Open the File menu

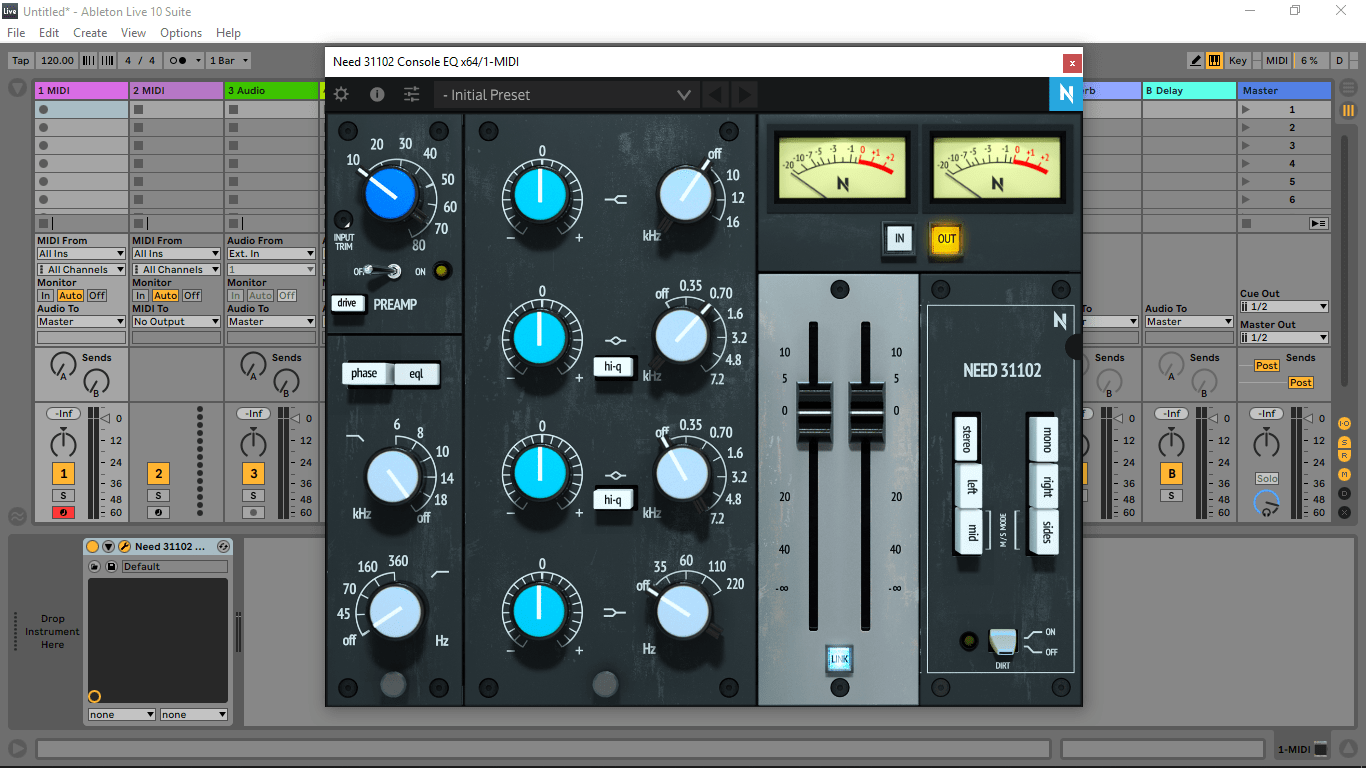(x=16, y=33)
